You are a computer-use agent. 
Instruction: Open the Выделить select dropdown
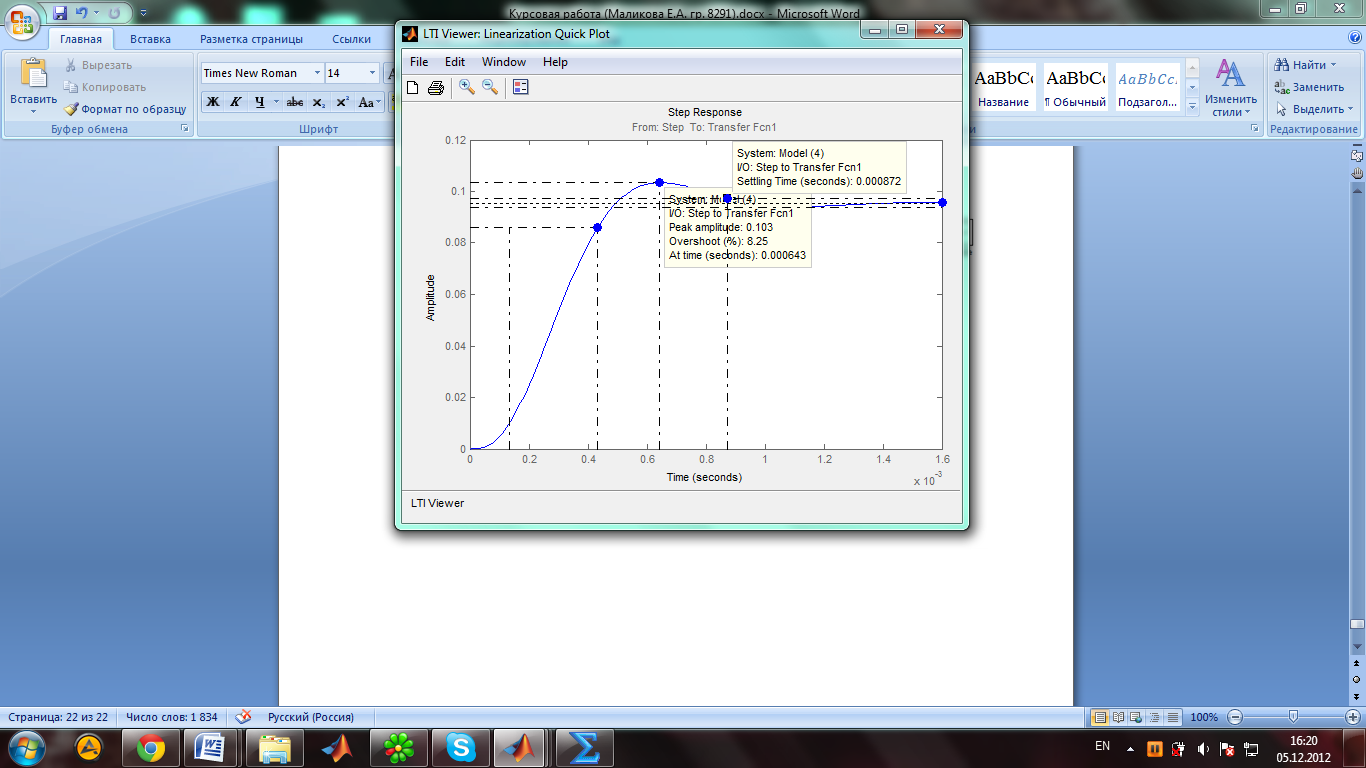(x=1314, y=109)
